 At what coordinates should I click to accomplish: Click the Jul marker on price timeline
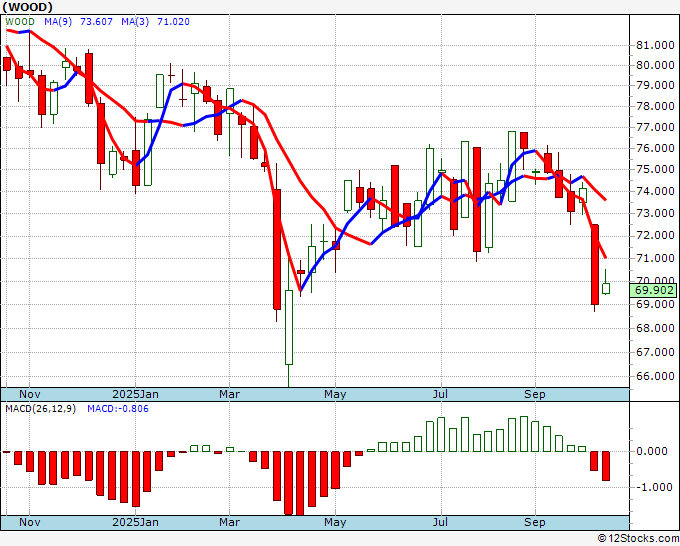click(441, 394)
